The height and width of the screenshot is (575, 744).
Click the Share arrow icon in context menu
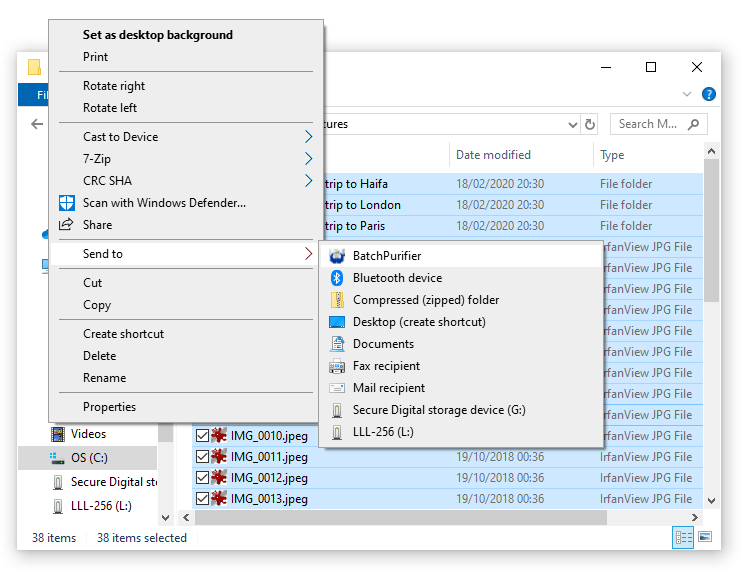pos(66,224)
